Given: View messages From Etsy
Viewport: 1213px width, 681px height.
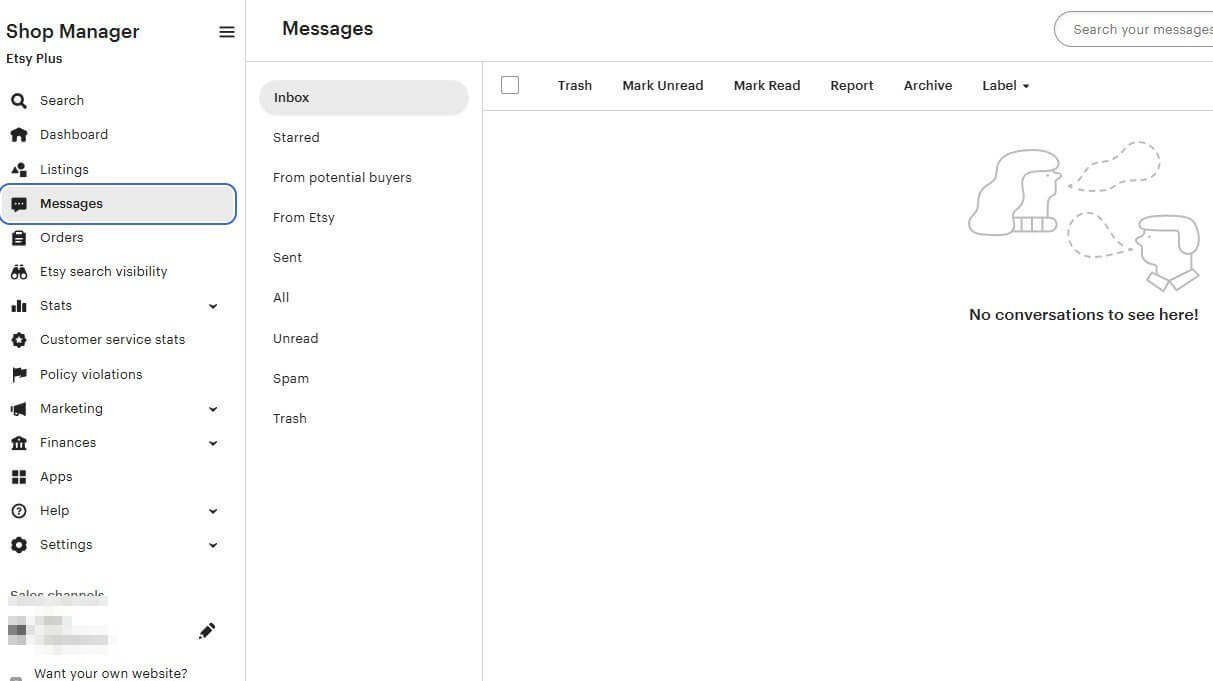Looking at the screenshot, I should [x=304, y=218].
